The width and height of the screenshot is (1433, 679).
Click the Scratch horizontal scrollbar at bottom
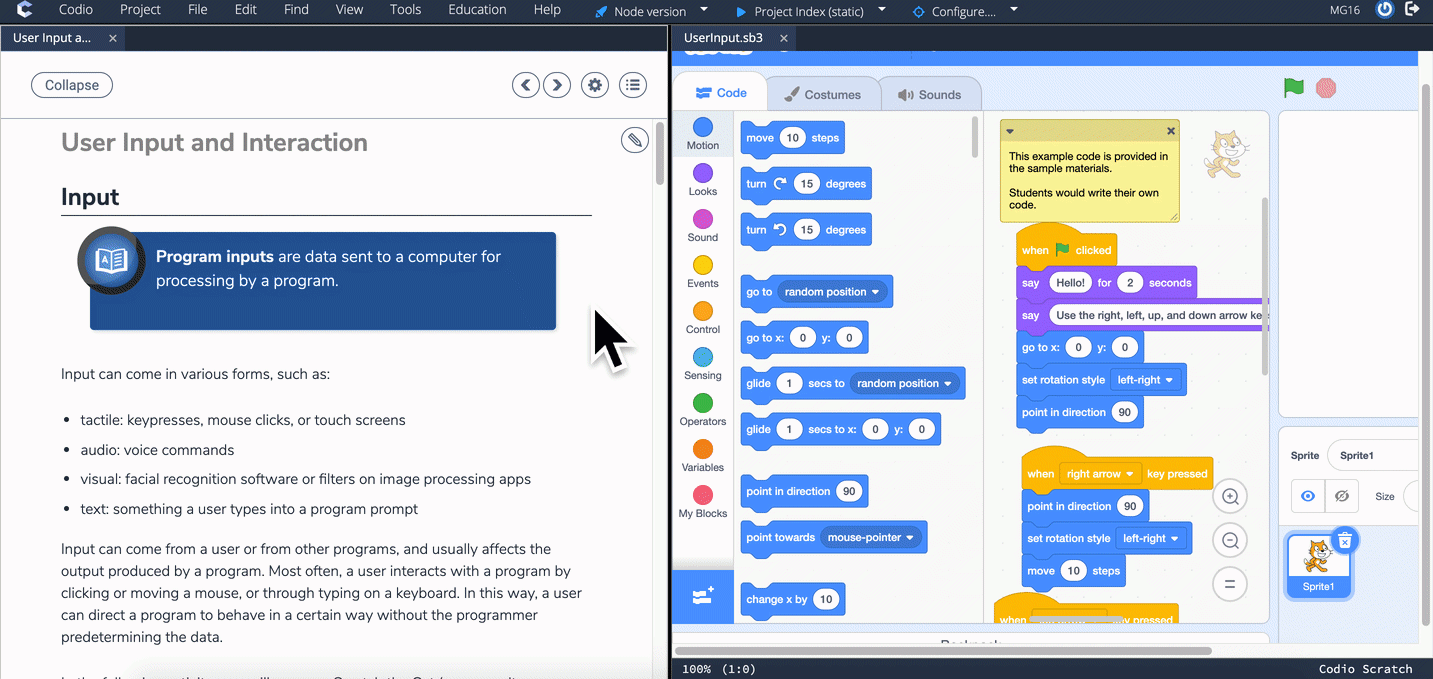click(943, 651)
